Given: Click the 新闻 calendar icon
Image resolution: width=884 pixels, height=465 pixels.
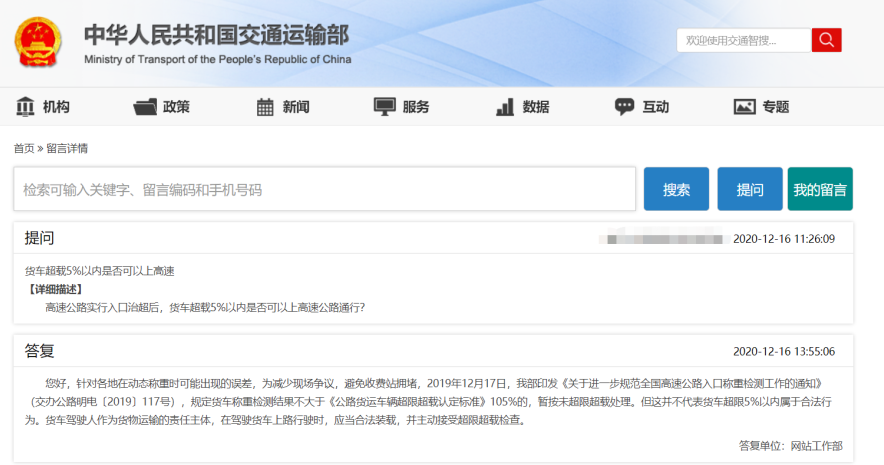Looking at the screenshot, I should (265, 107).
